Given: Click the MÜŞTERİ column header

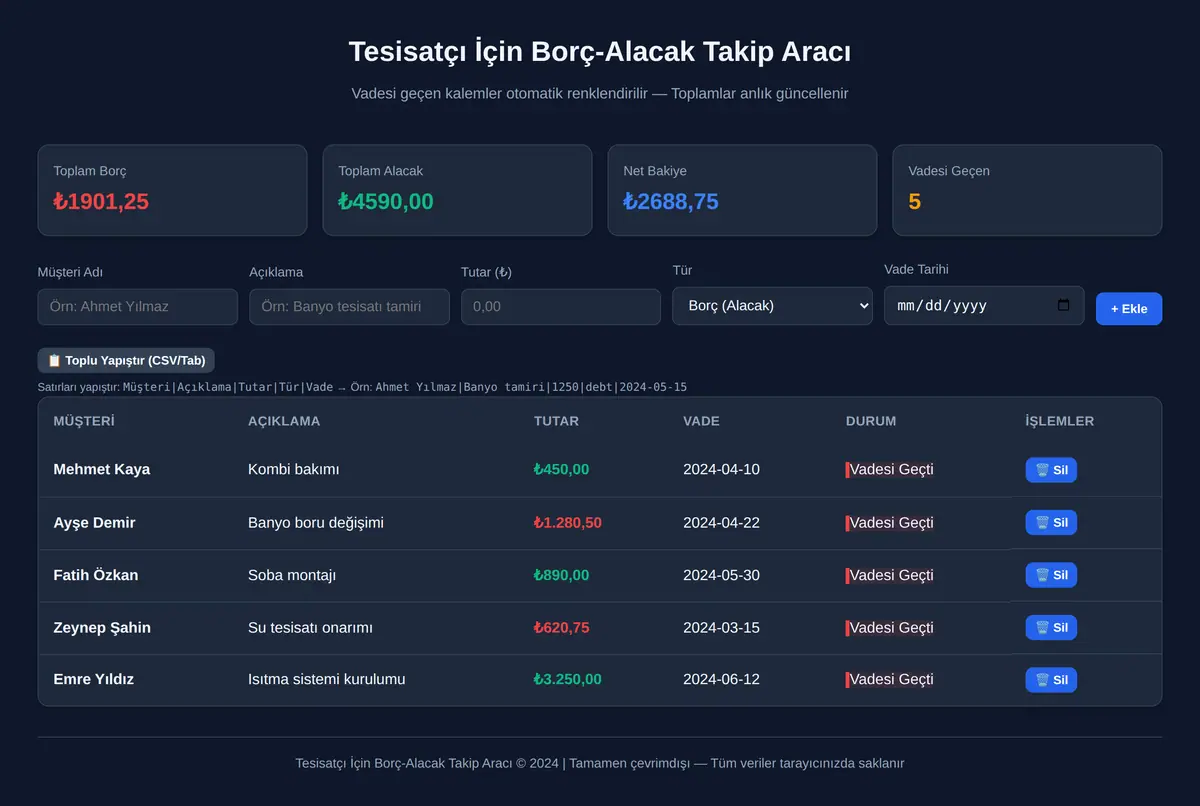Looking at the screenshot, I should click(84, 421).
